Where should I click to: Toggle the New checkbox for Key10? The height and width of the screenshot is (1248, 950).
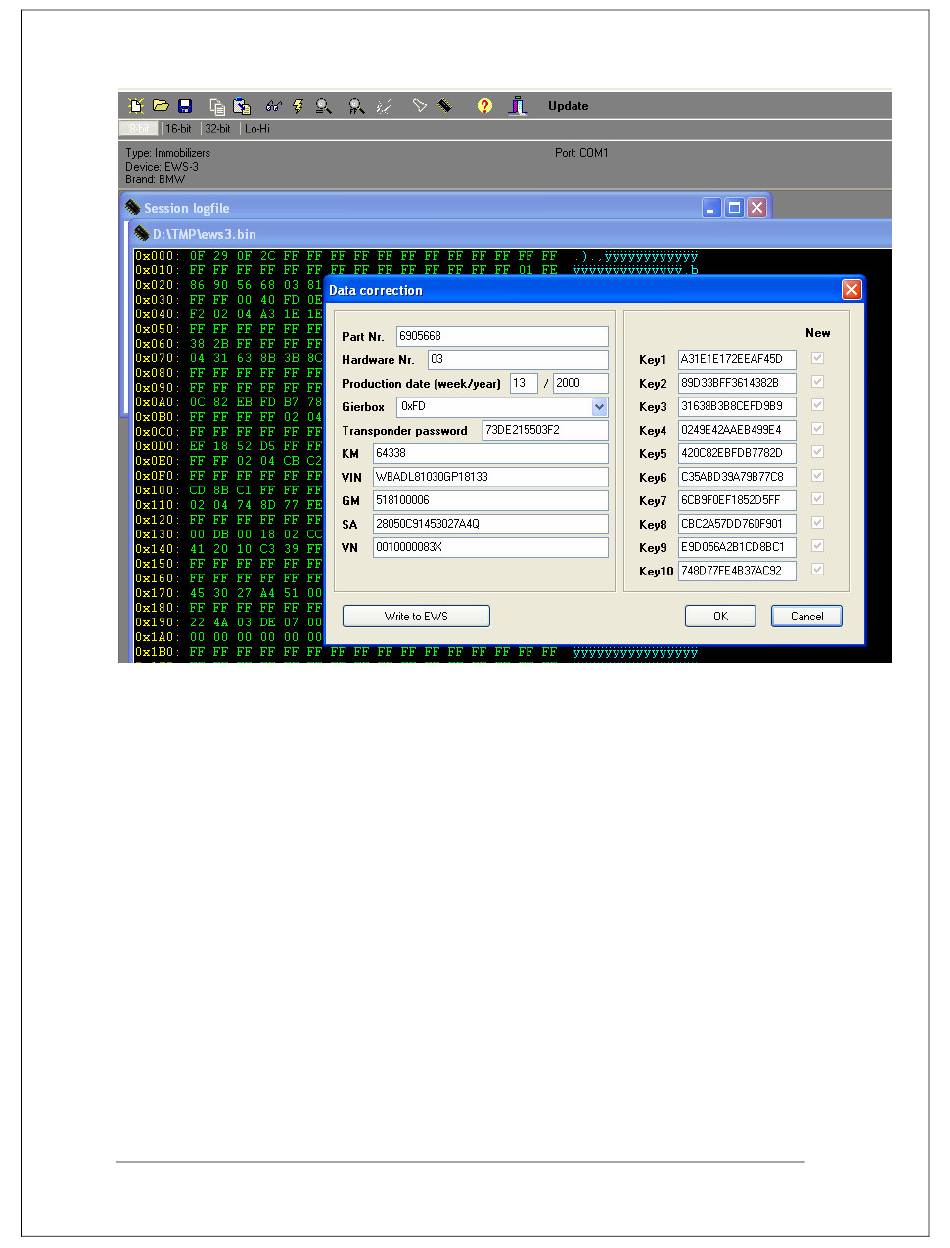pos(817,570)
